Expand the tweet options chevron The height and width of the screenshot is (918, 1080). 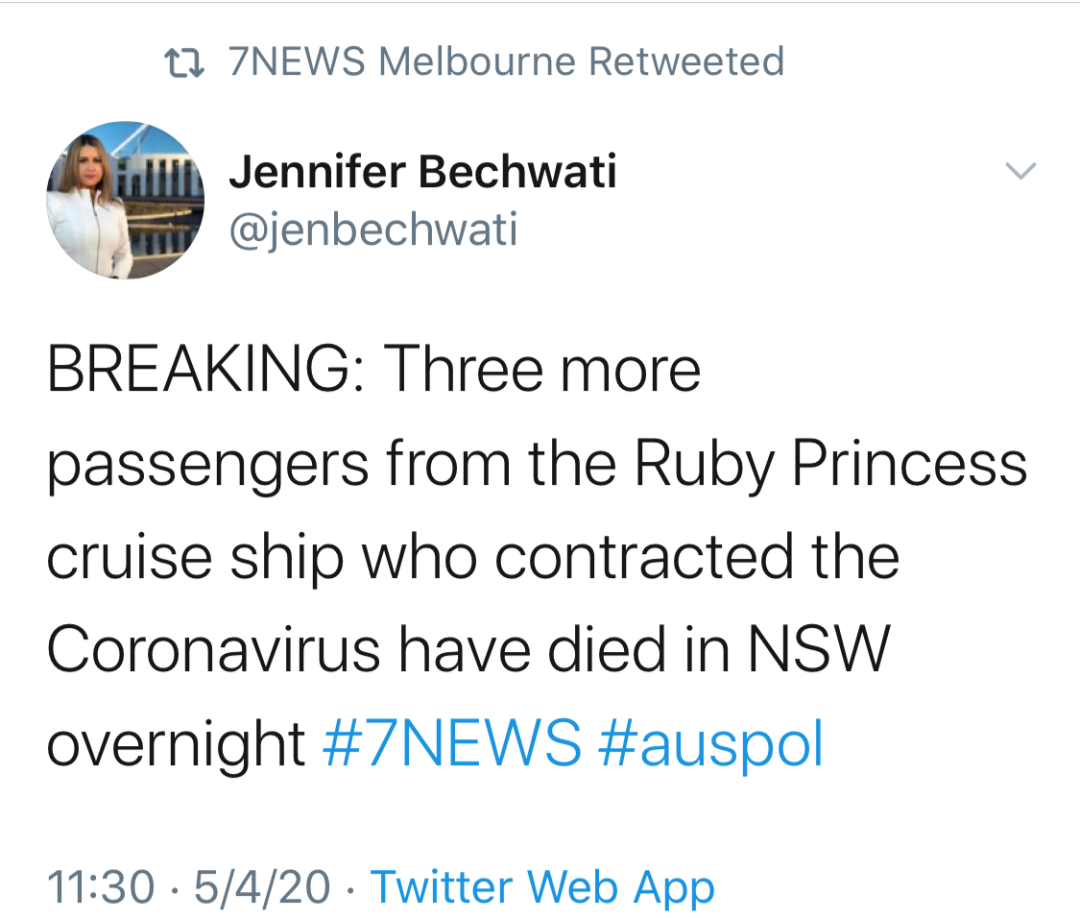tap(1020, 170)
